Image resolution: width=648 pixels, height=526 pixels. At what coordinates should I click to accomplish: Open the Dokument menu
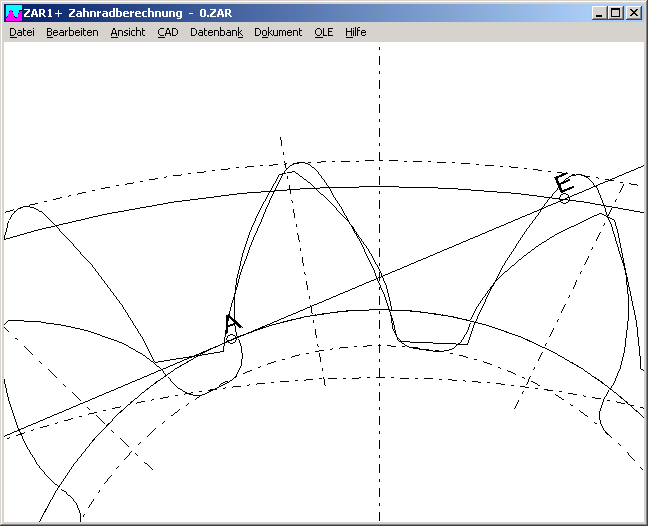tap(278, 32)
